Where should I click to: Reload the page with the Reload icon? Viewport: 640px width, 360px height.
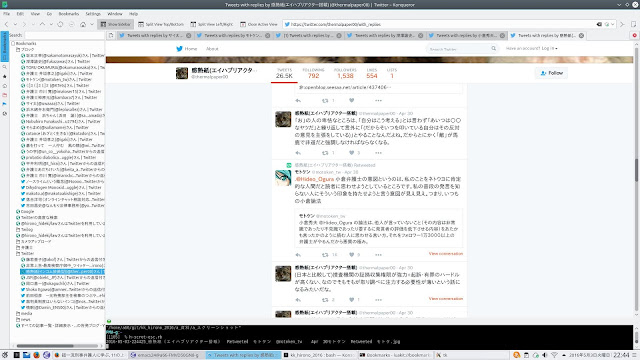[60, 24]
